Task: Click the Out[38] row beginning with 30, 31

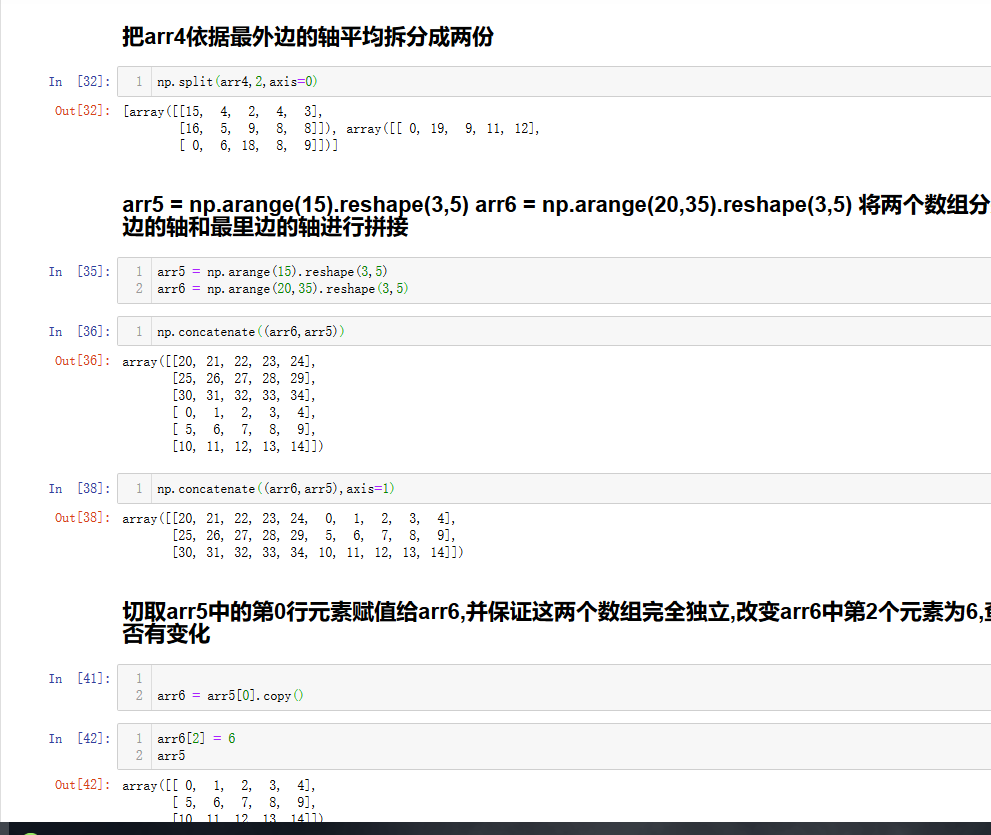Action: tap(317, 552)
